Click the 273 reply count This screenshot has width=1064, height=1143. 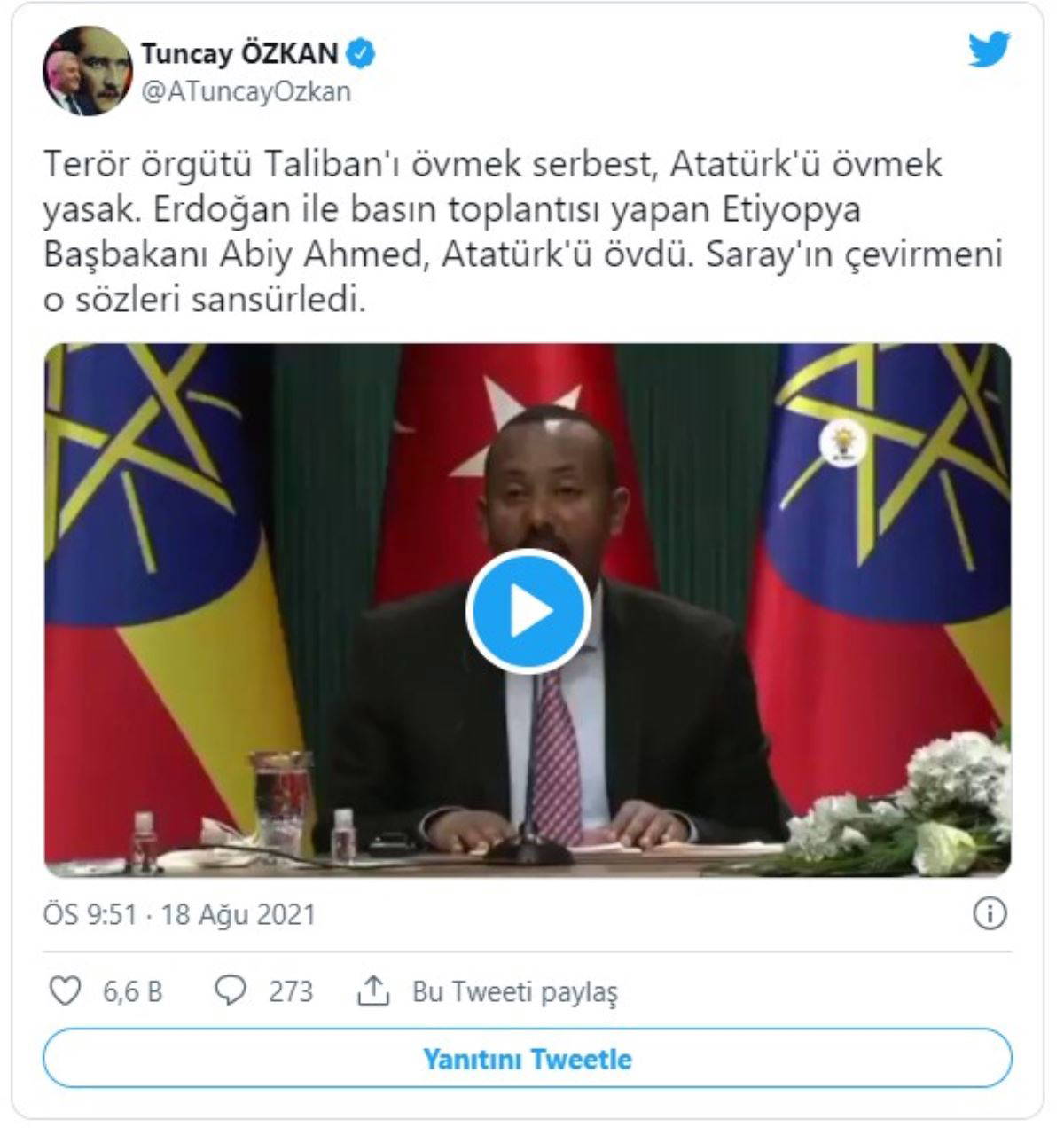(x=291, y=990)
